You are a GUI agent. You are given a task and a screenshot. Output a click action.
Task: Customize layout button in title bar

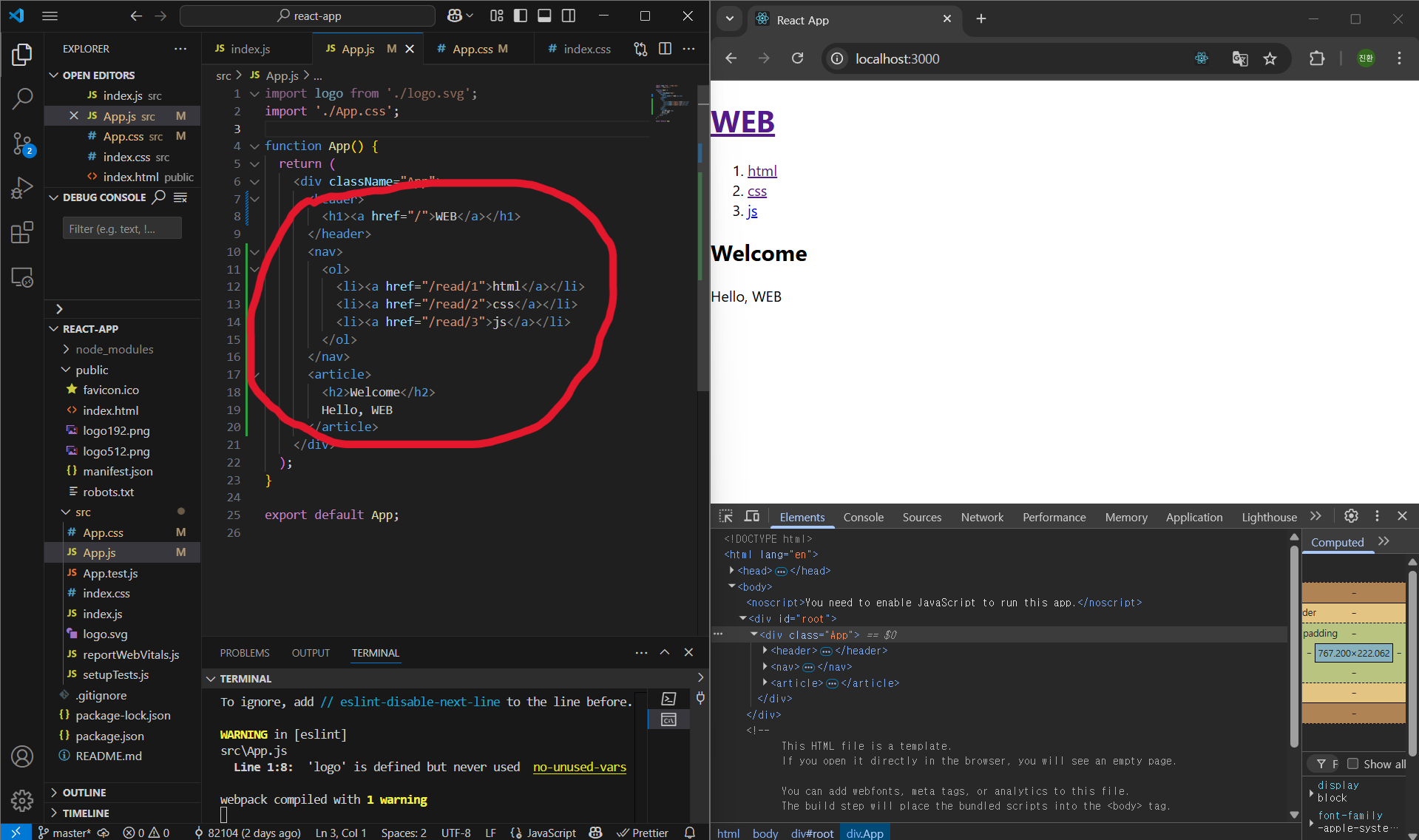pyautogui.click(x=497, y=16)
